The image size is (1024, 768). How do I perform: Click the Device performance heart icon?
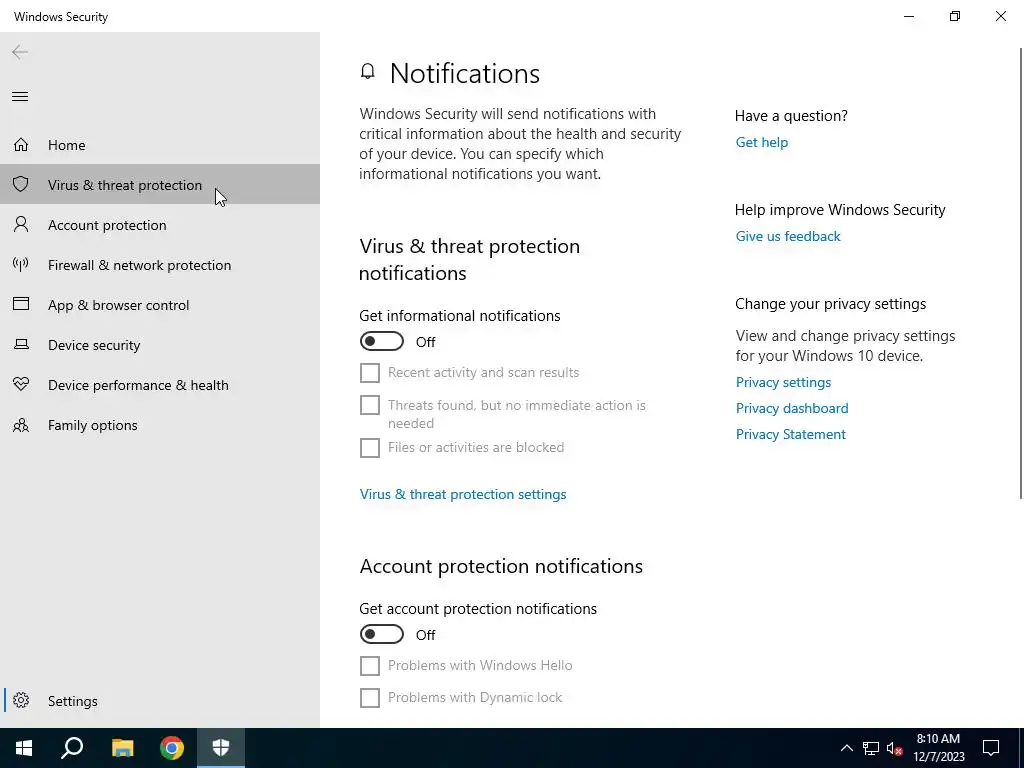21,385
